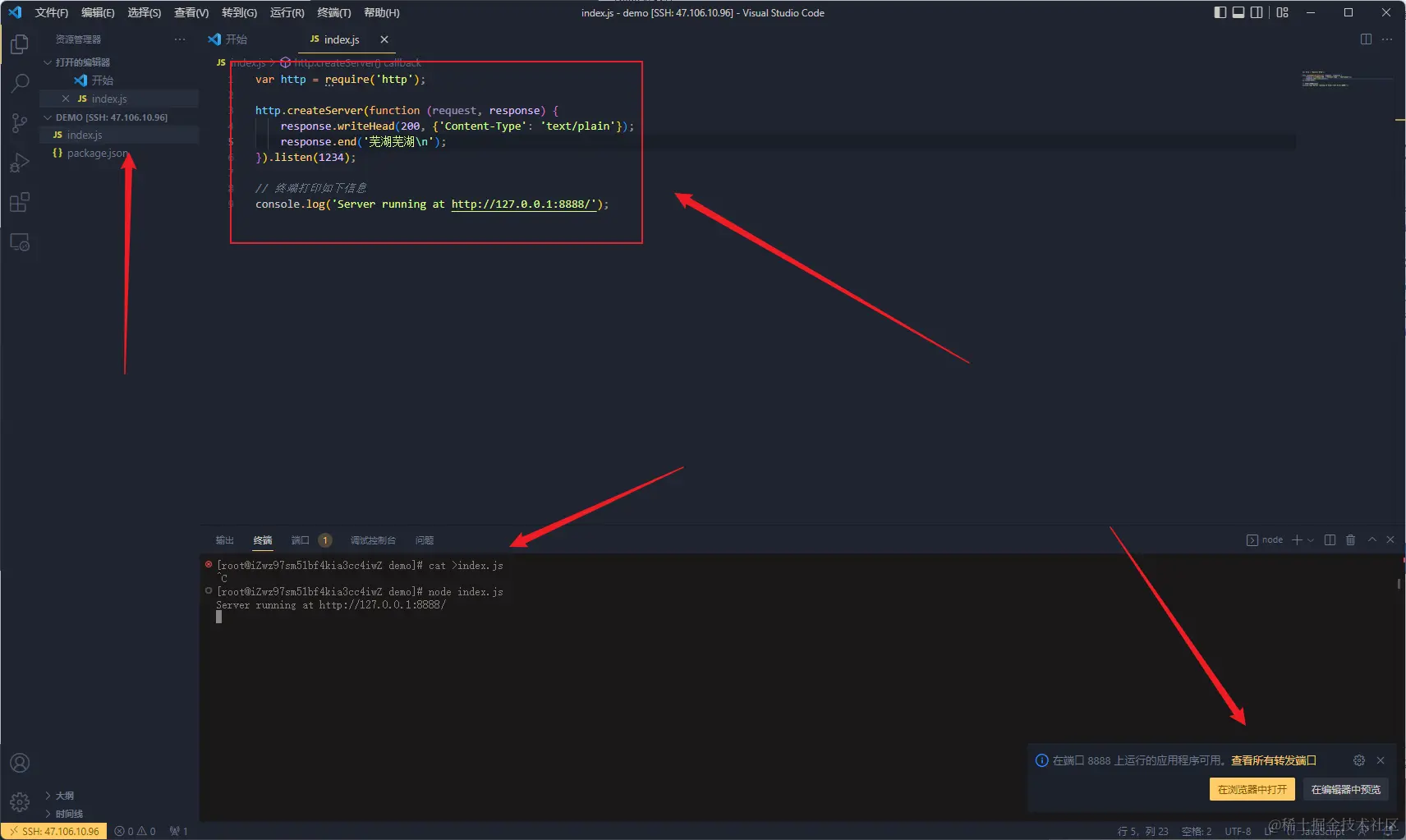Open index.js in the DEMO folder tree
The image size is (1406, 840).
(x=119, y=135)
